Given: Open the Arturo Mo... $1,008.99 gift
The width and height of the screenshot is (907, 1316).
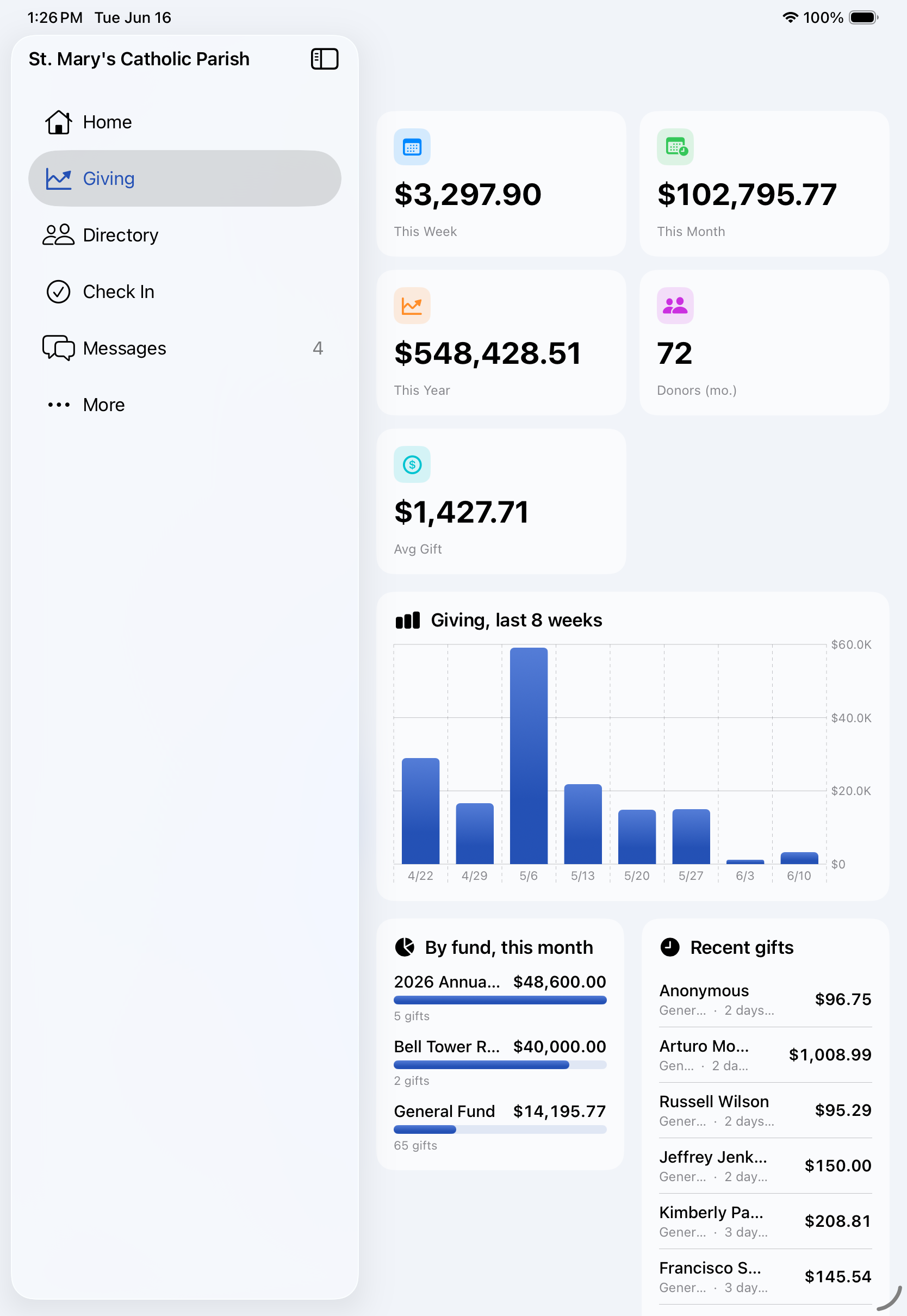Looking at the screenshot, I should [x=765, y=1055].
